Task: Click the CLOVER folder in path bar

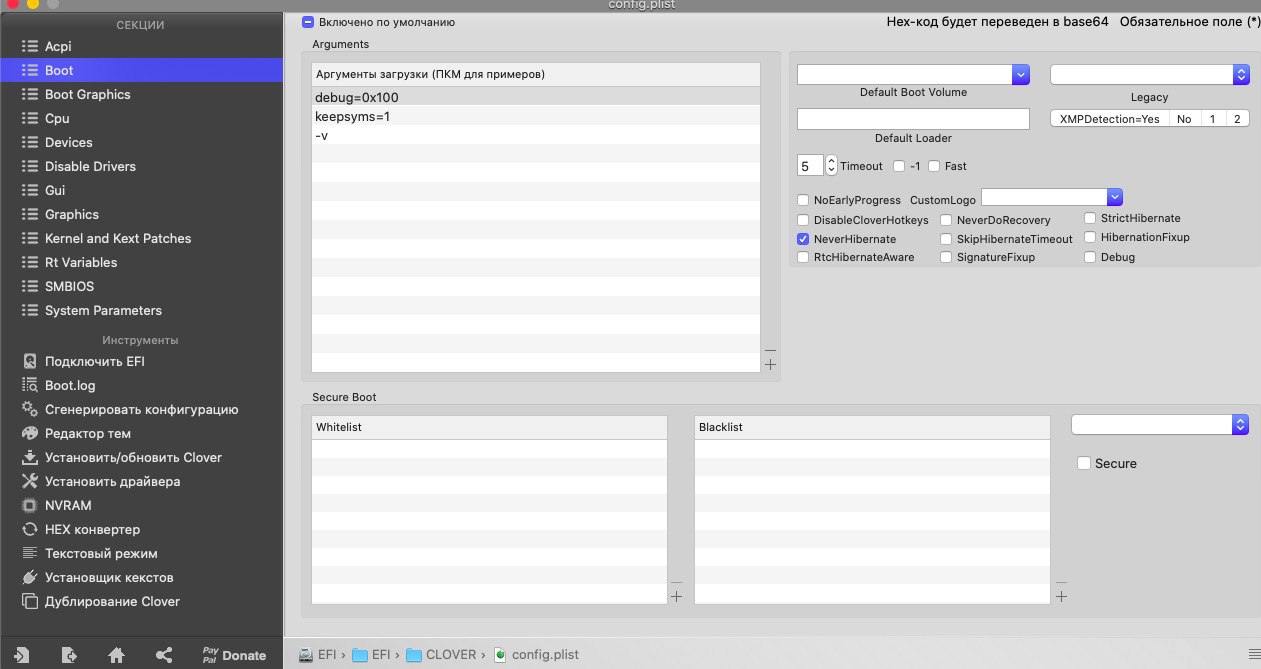Action: 442,655
